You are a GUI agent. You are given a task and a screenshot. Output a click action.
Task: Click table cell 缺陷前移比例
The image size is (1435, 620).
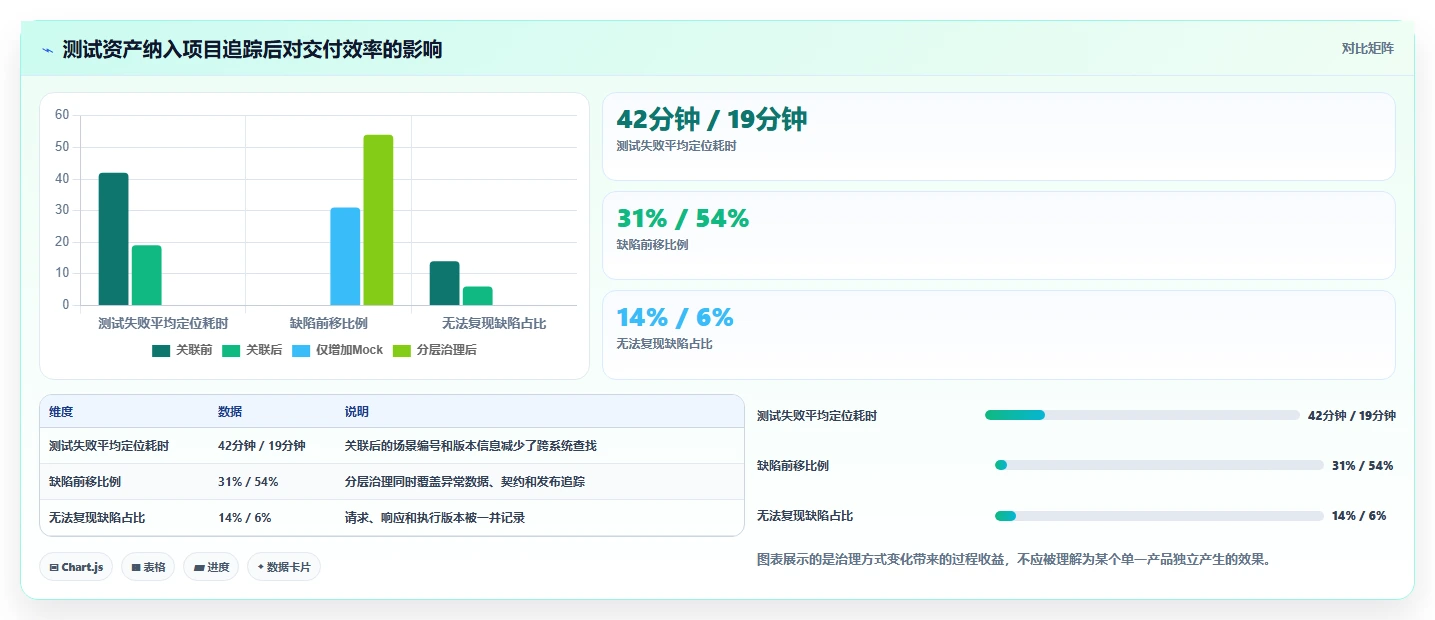pyautogui.click(x=85, y=481)
